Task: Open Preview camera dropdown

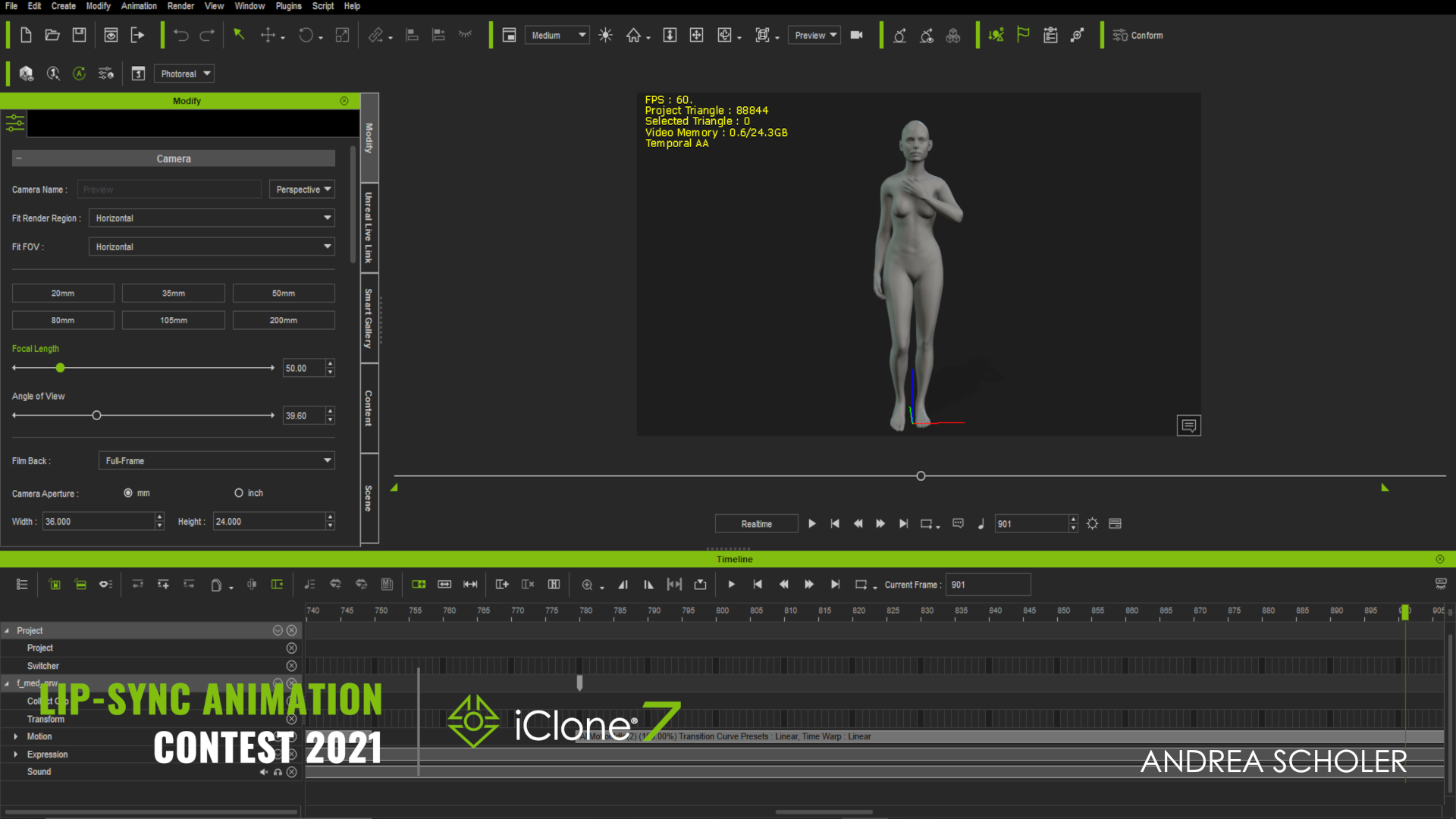Action: coord(814,35)
